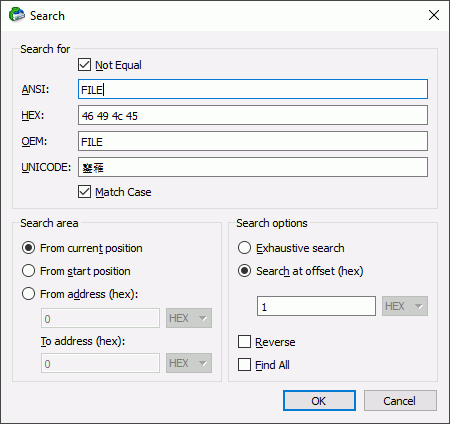Click the Cancel button
The height and width of the screenshot is (424, 450).
[x=400, y=400]
